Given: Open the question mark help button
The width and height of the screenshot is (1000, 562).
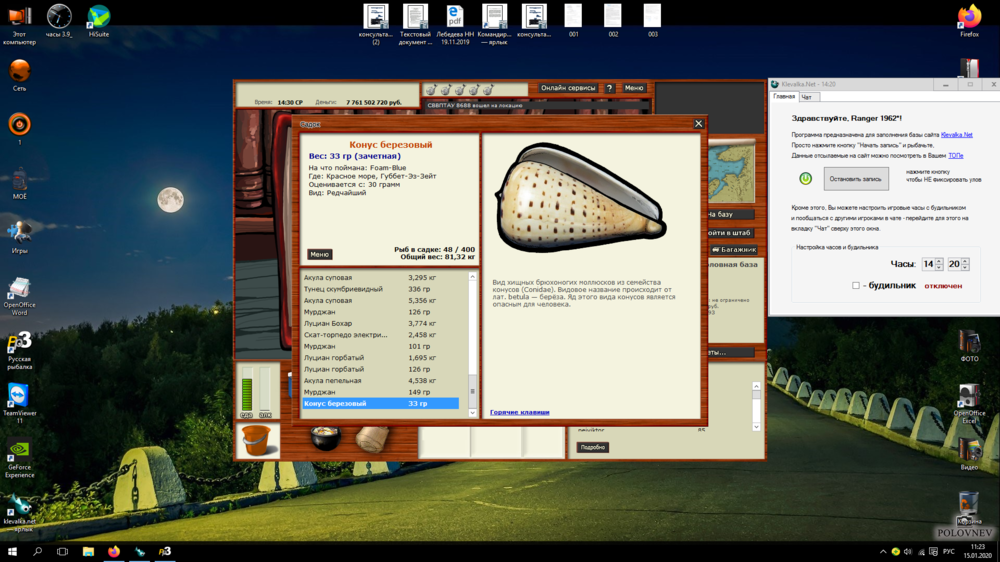Looking at the screenshot, I should [x=610, y=88].
